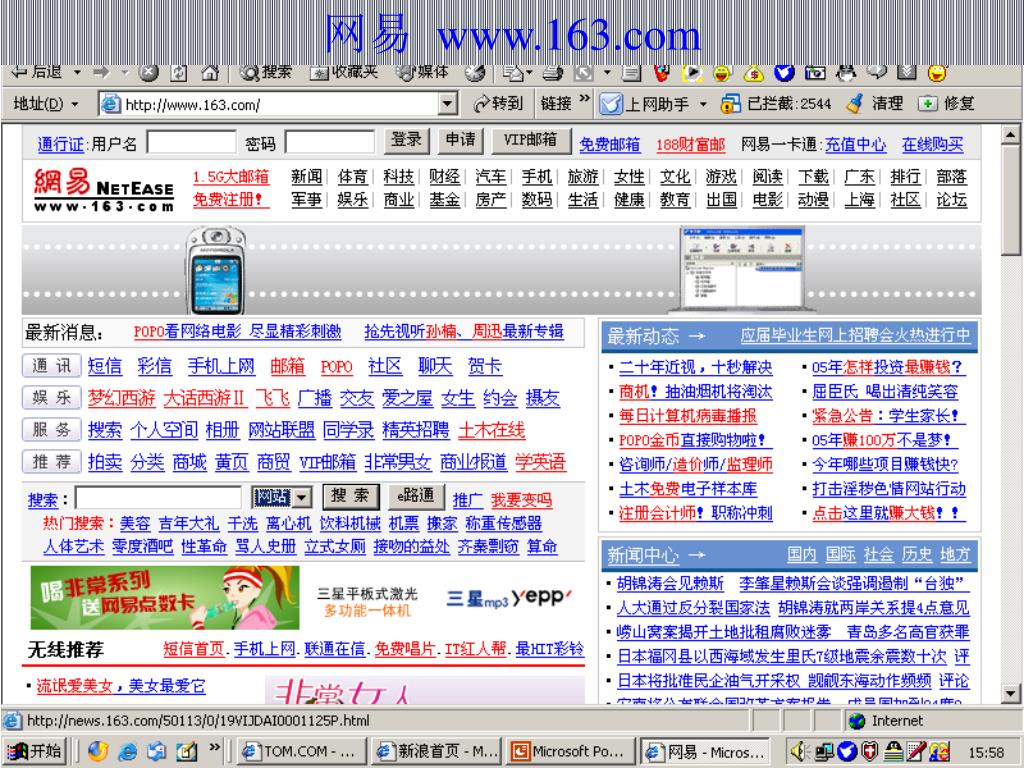Click the vertical scrollbar down arrow
1024x768 pixels.
pyautogui.click(x=1010, y=694)
